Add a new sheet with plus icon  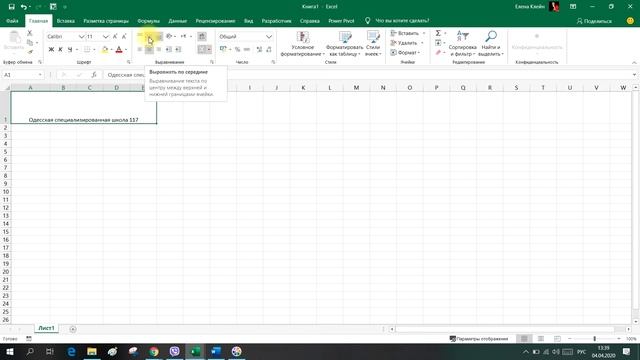[x=73, y=329]
